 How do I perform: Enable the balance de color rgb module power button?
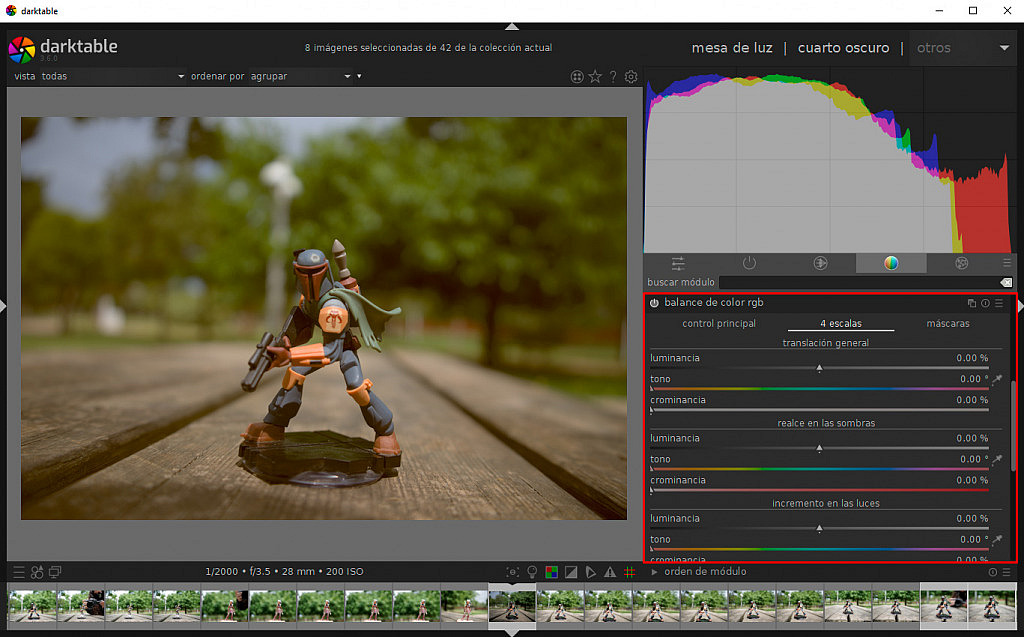click(x=654, y=302)
